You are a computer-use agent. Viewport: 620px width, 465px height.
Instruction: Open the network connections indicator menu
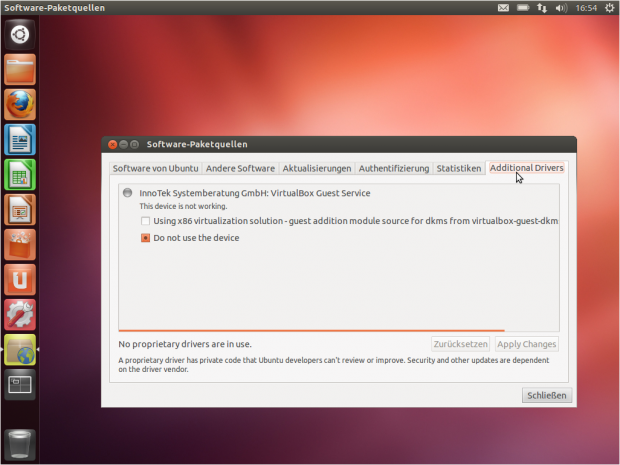pyautogui.click(x=541, y=8)
